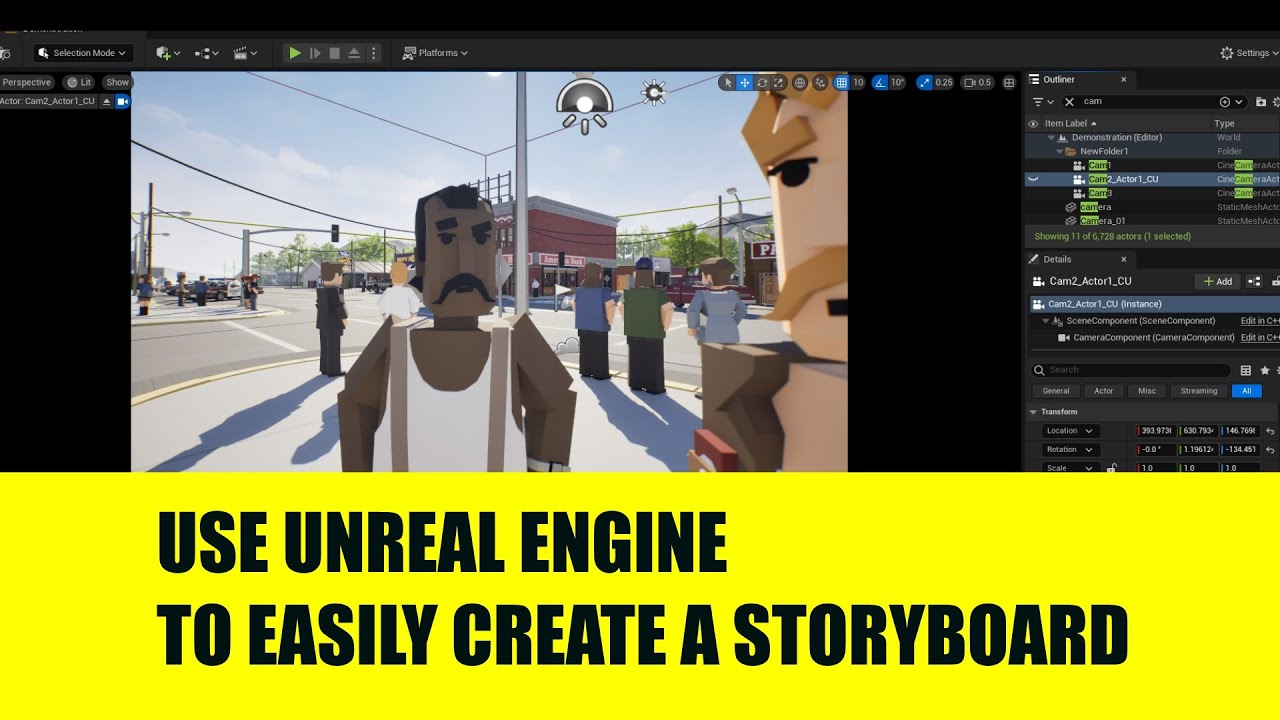Open the Selection Mode dropdown

84,53
